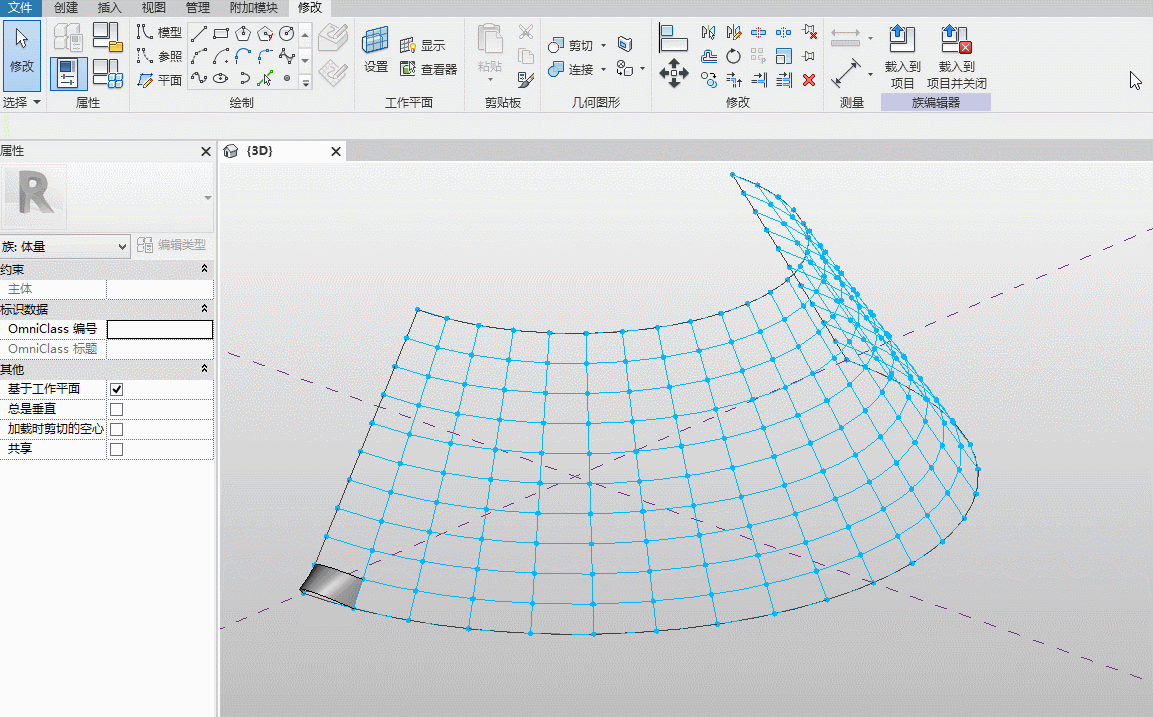The height and width of the screenshot is (717, 1153).
Task: Click the OmniClass 编号 input field
Action: coord(160,329)
